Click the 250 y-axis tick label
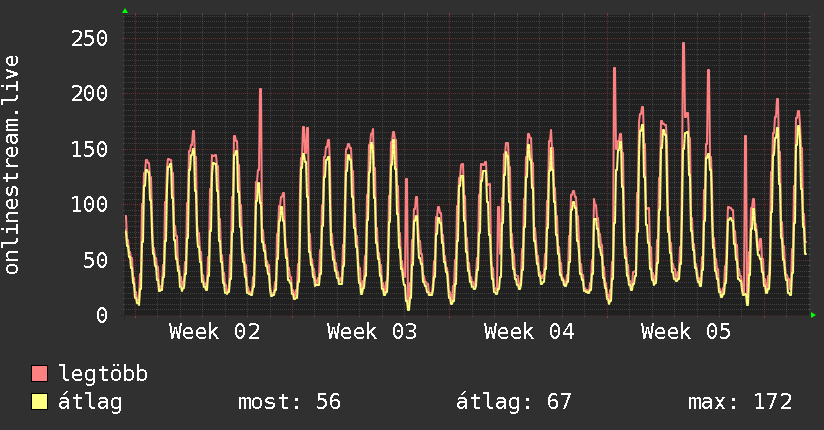 click(89, 38)
